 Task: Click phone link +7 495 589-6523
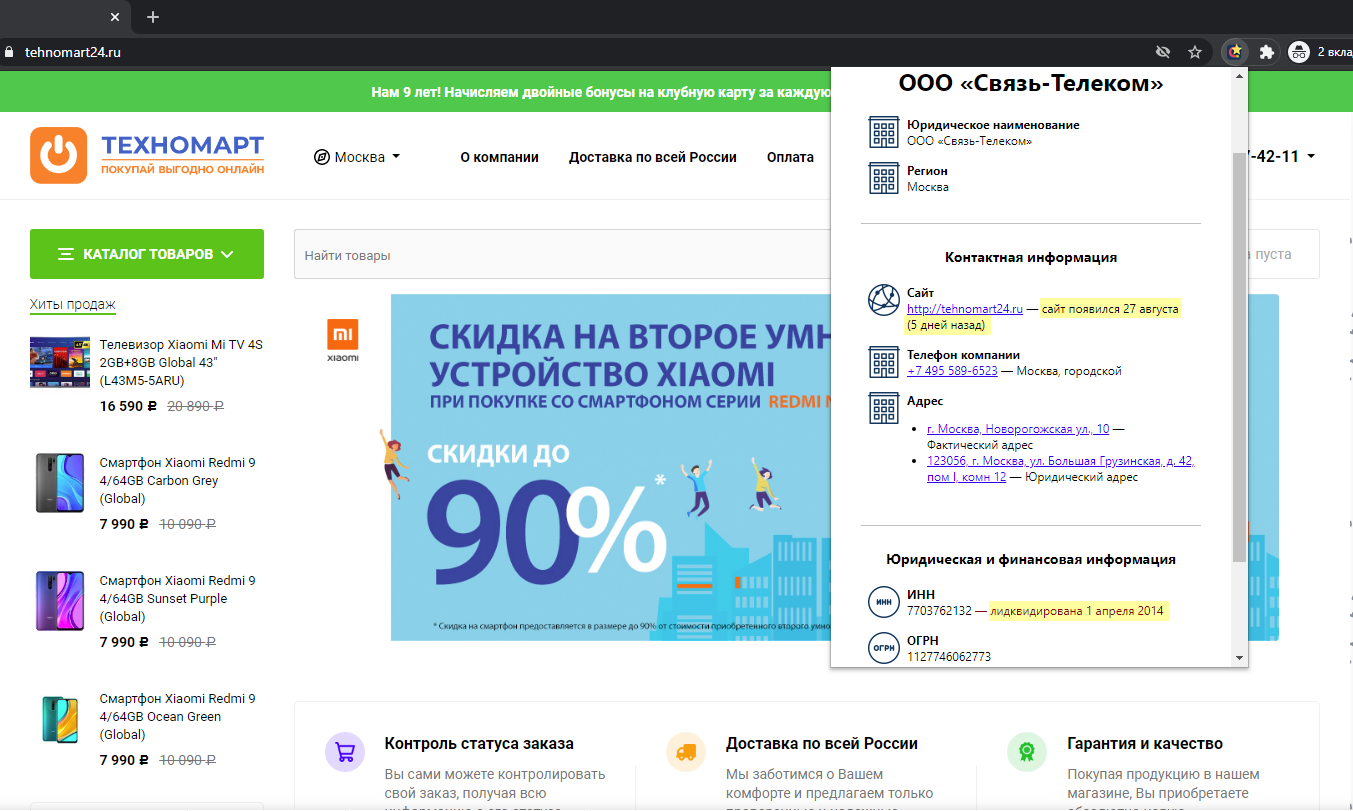(952, 371)
